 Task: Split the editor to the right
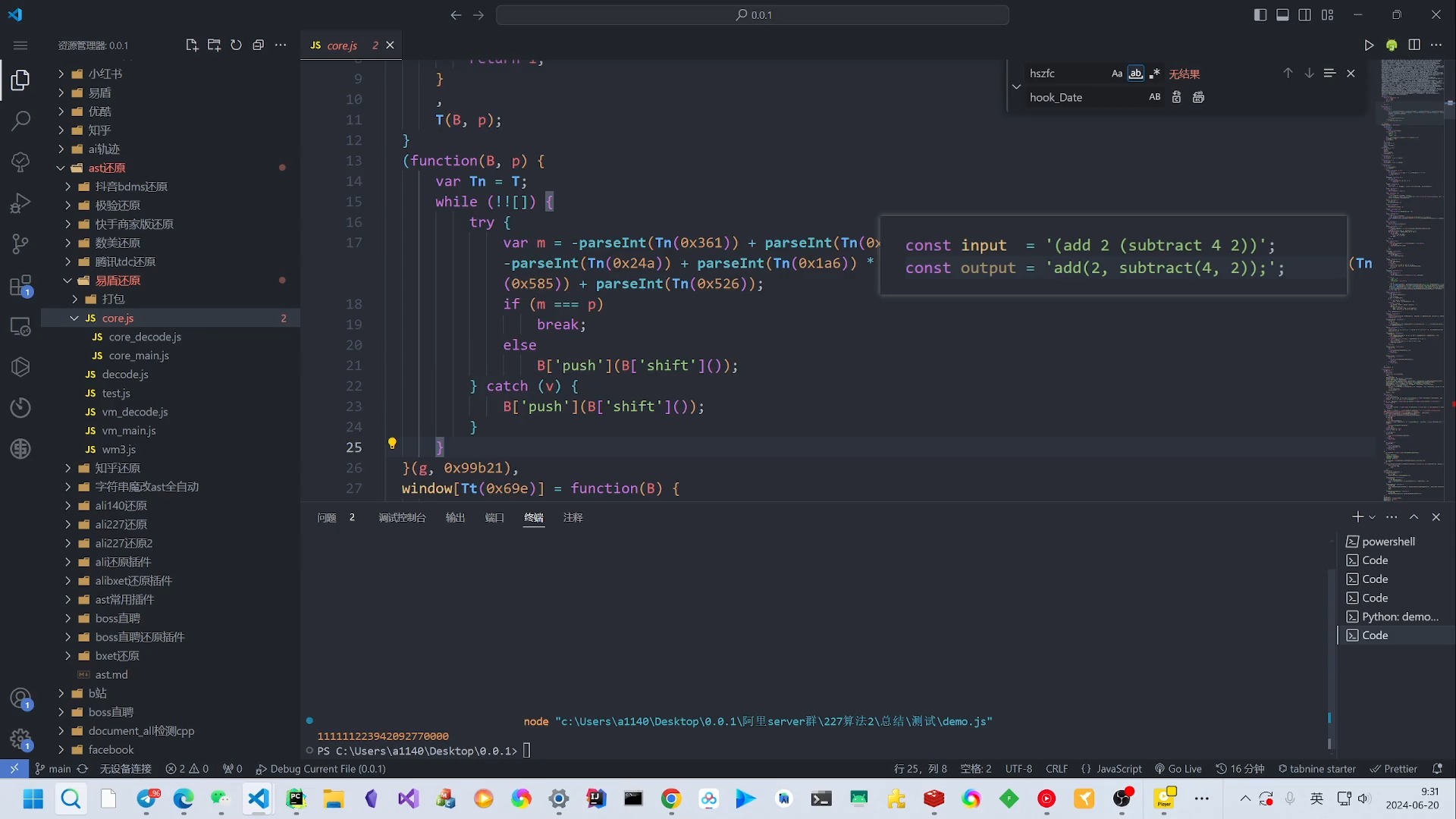[x=1414, y=45]
